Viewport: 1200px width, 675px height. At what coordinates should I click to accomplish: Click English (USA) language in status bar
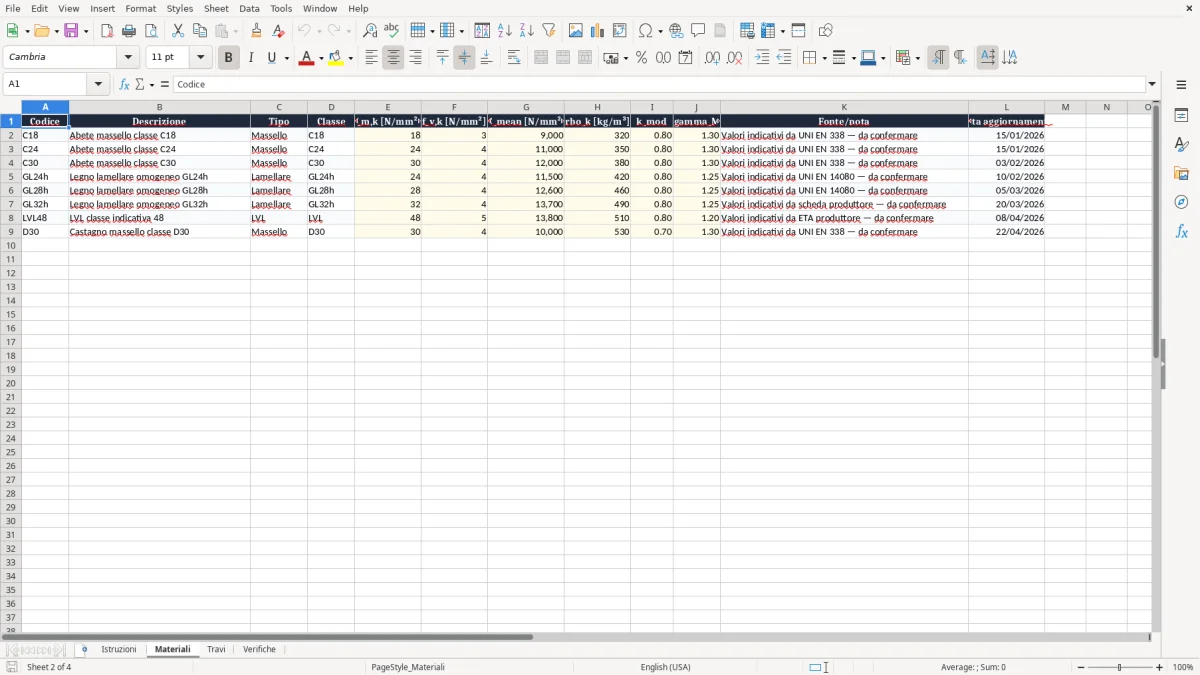click(x=665, y=667)
